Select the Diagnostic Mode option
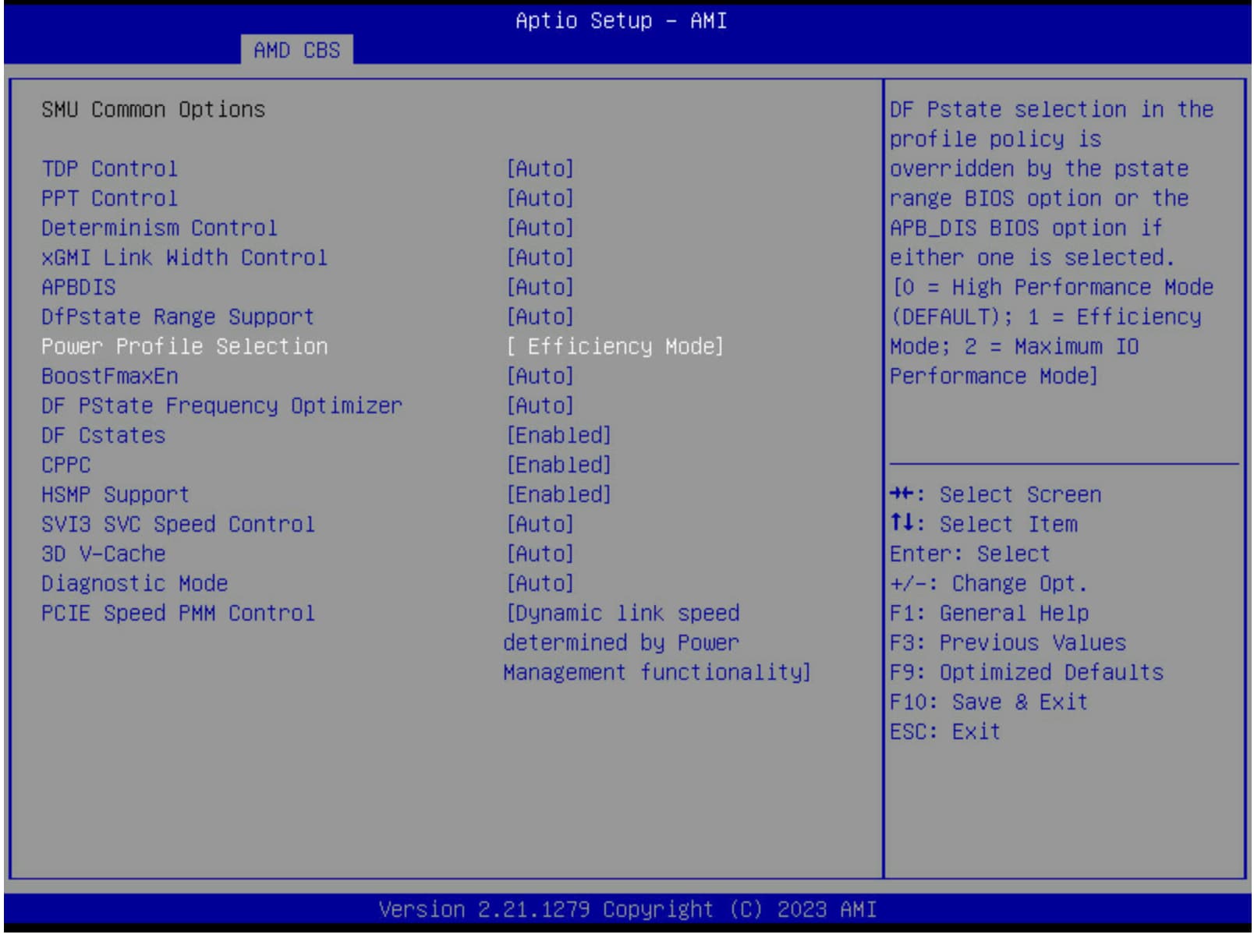 pyautogui.click(x=134, y=584)
